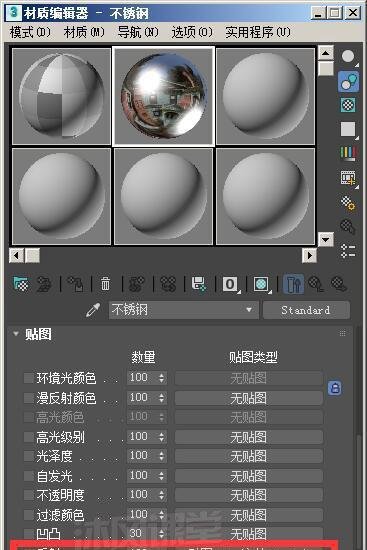Toggle the Backlight icon
The width and height of the screenshot is (367, 550).
348,81
